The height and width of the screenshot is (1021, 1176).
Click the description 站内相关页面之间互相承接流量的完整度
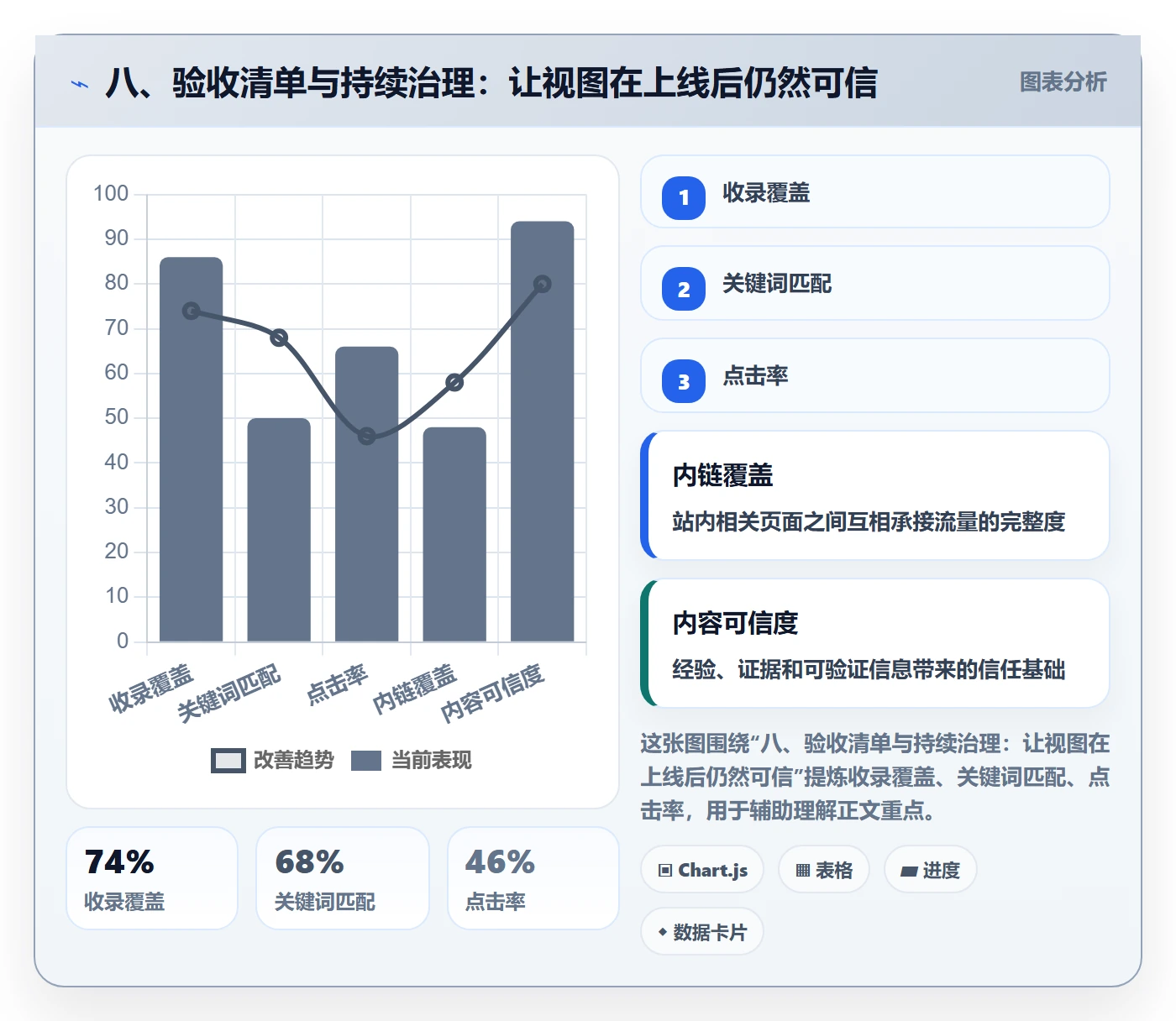coord(869,522)
